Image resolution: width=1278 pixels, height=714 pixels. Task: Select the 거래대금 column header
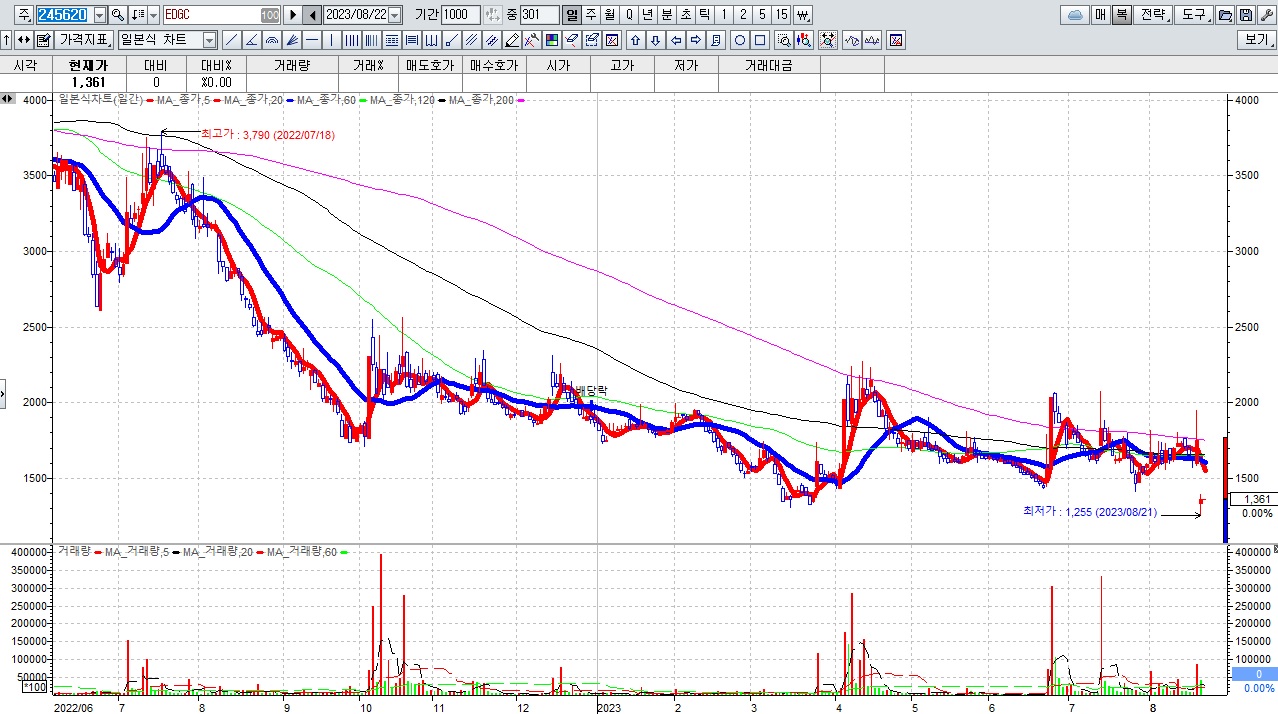click(x=768, y=65)
